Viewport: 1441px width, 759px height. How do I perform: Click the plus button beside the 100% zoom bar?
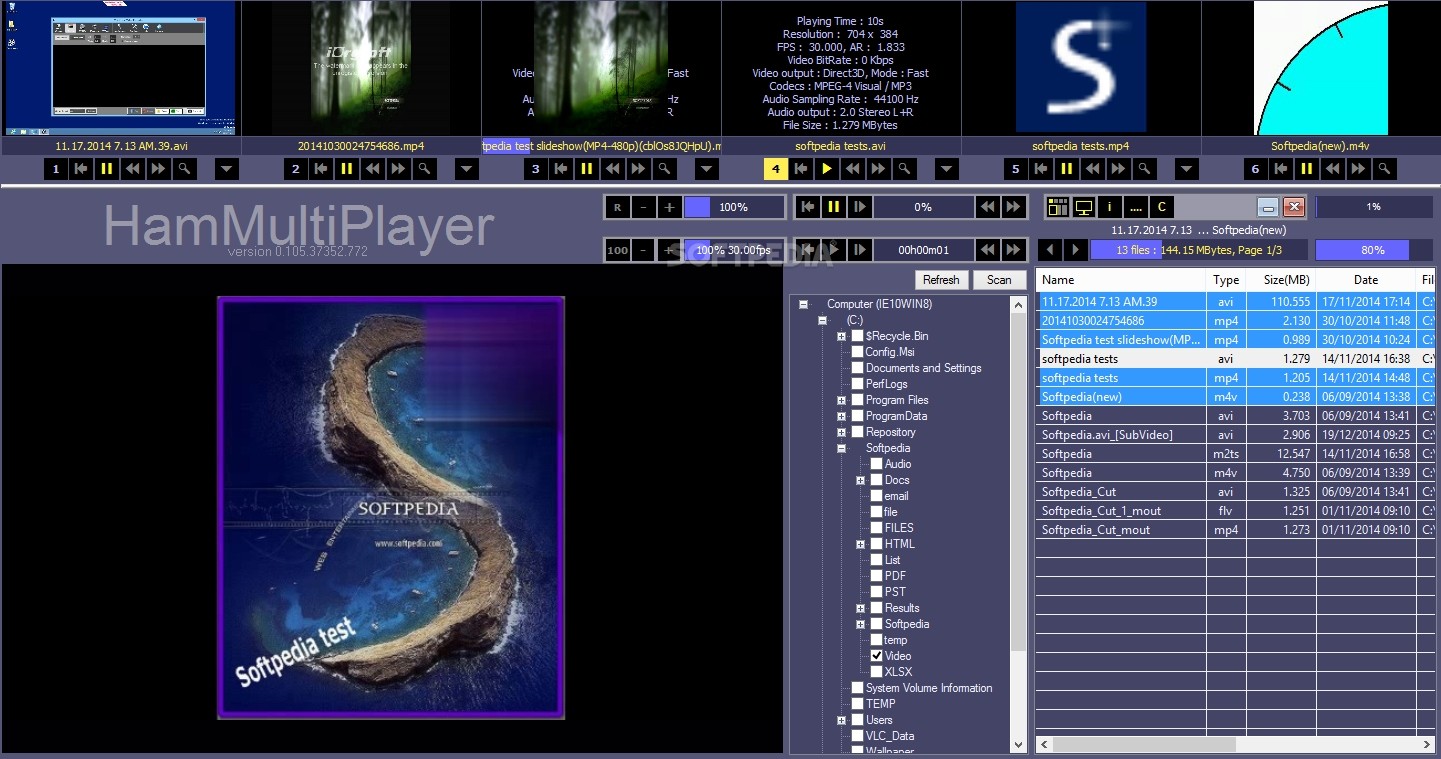point(670,207)
